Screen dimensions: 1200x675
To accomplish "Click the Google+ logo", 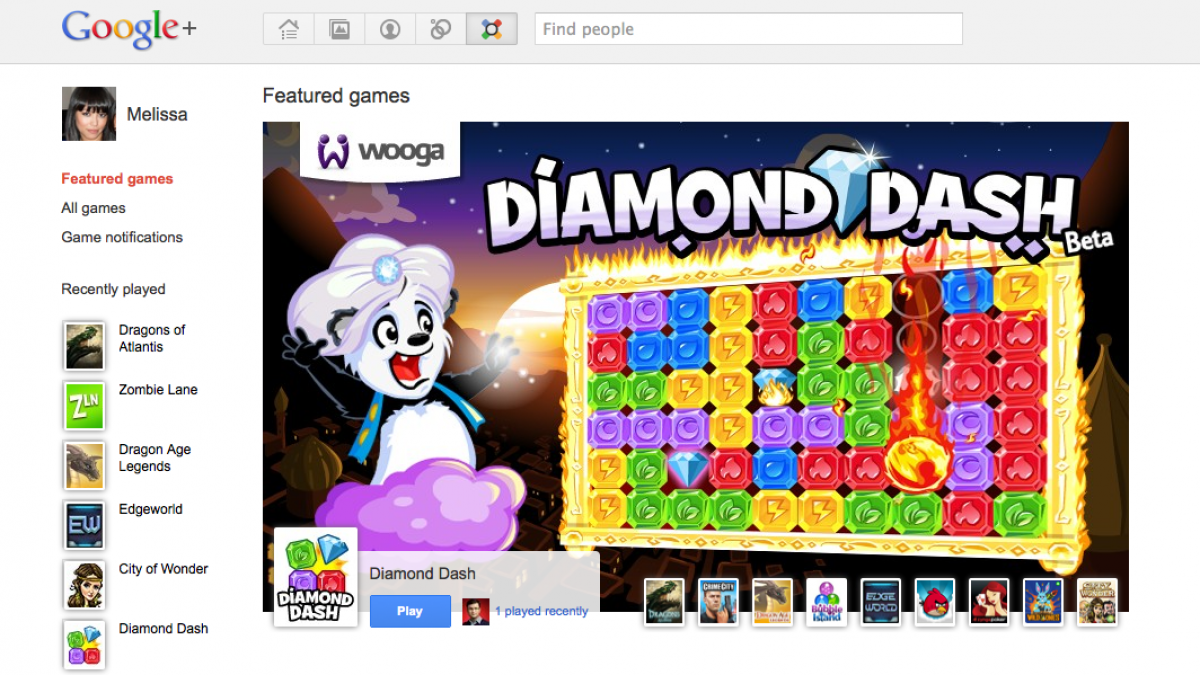I will pyautogui.click(x=129, y=29).
